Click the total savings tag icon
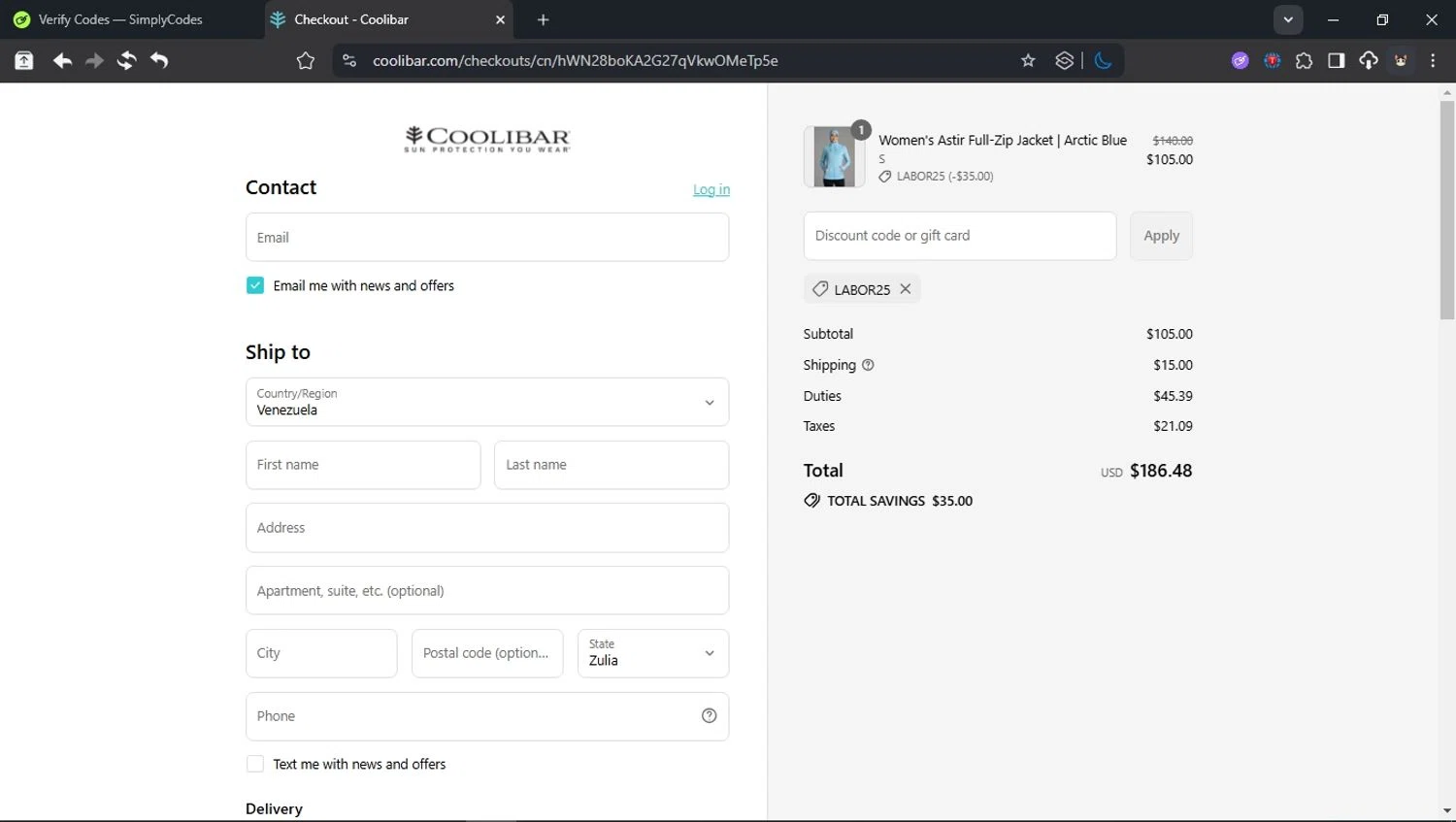 (812, 501)
